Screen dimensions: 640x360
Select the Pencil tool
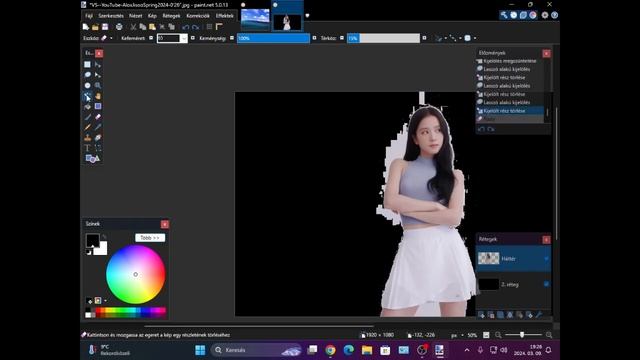[x=87, y=127]
